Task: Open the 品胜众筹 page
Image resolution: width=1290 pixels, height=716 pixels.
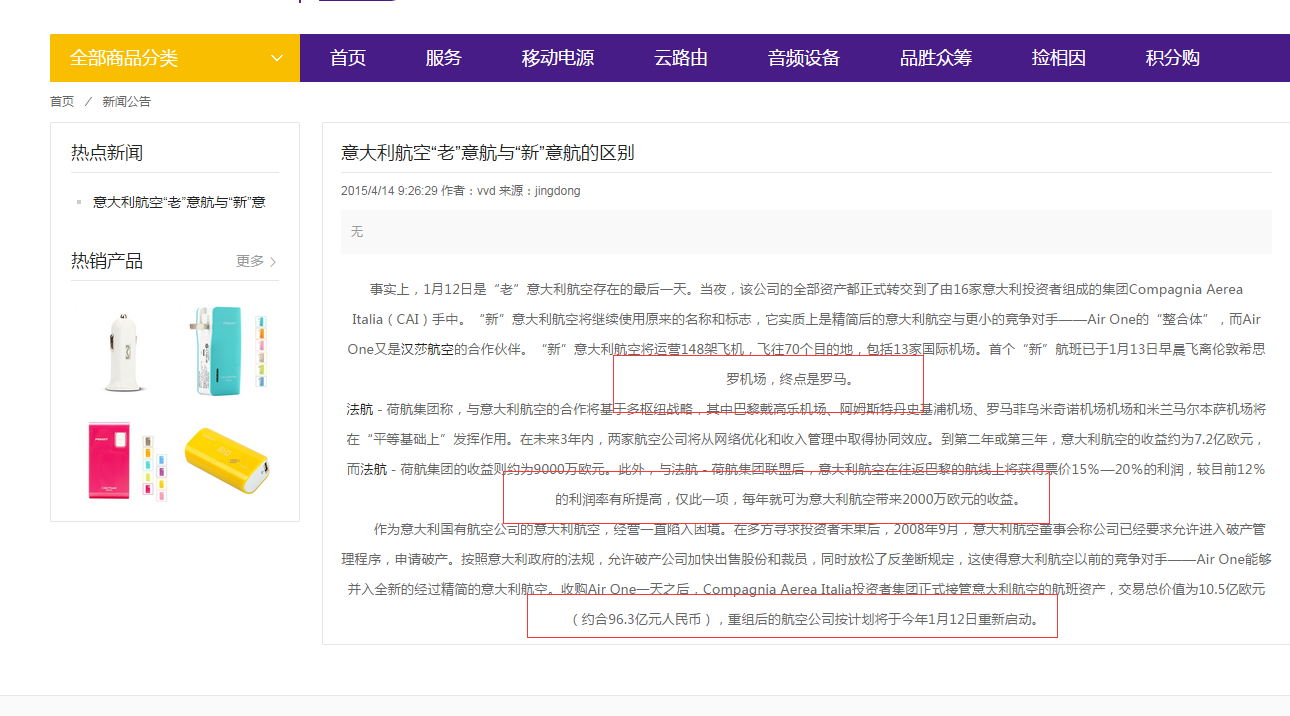Action: pyautogui.click(x=936, y=58)
